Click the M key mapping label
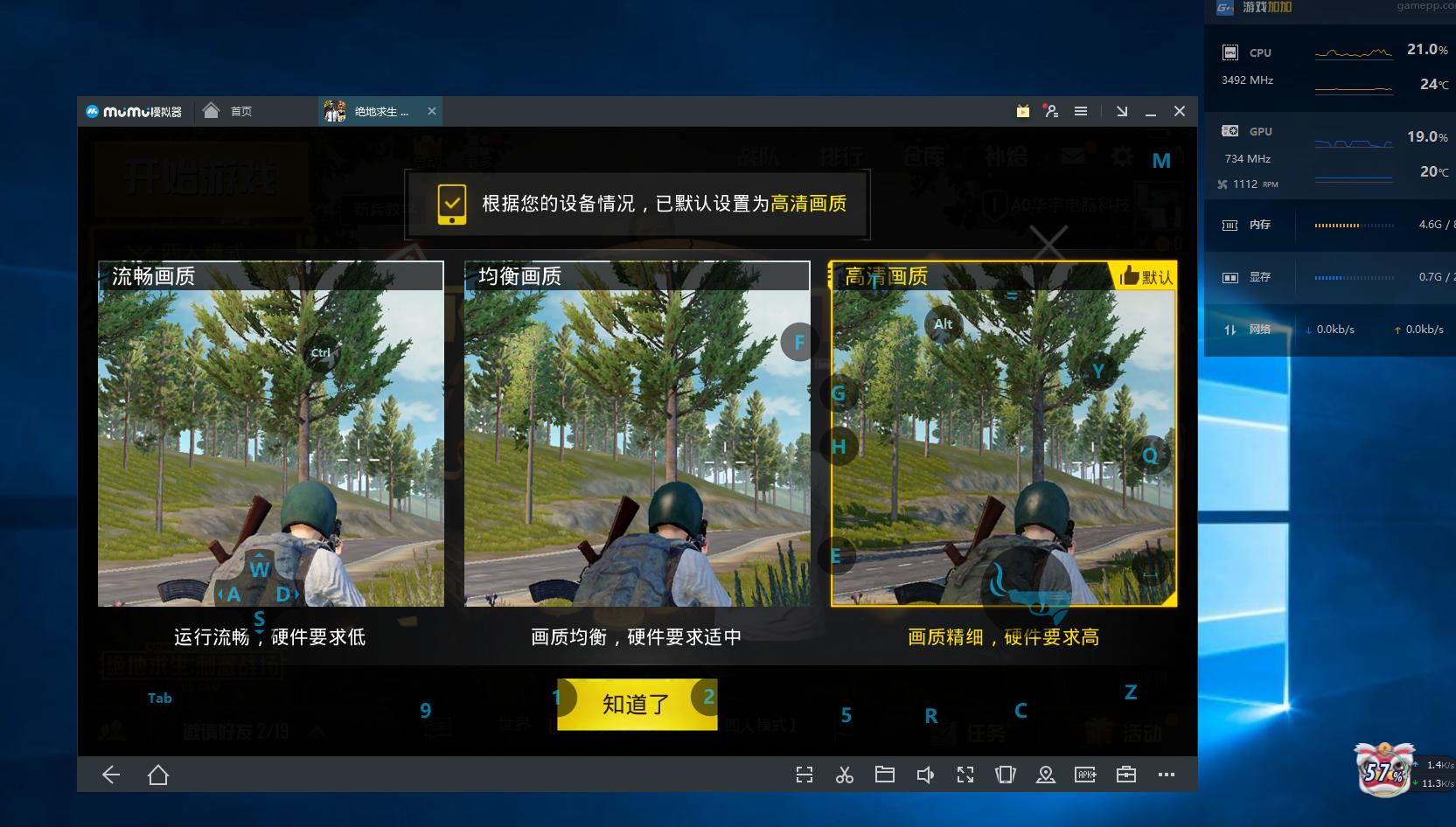1456x827 pixels. [1161, 161]
